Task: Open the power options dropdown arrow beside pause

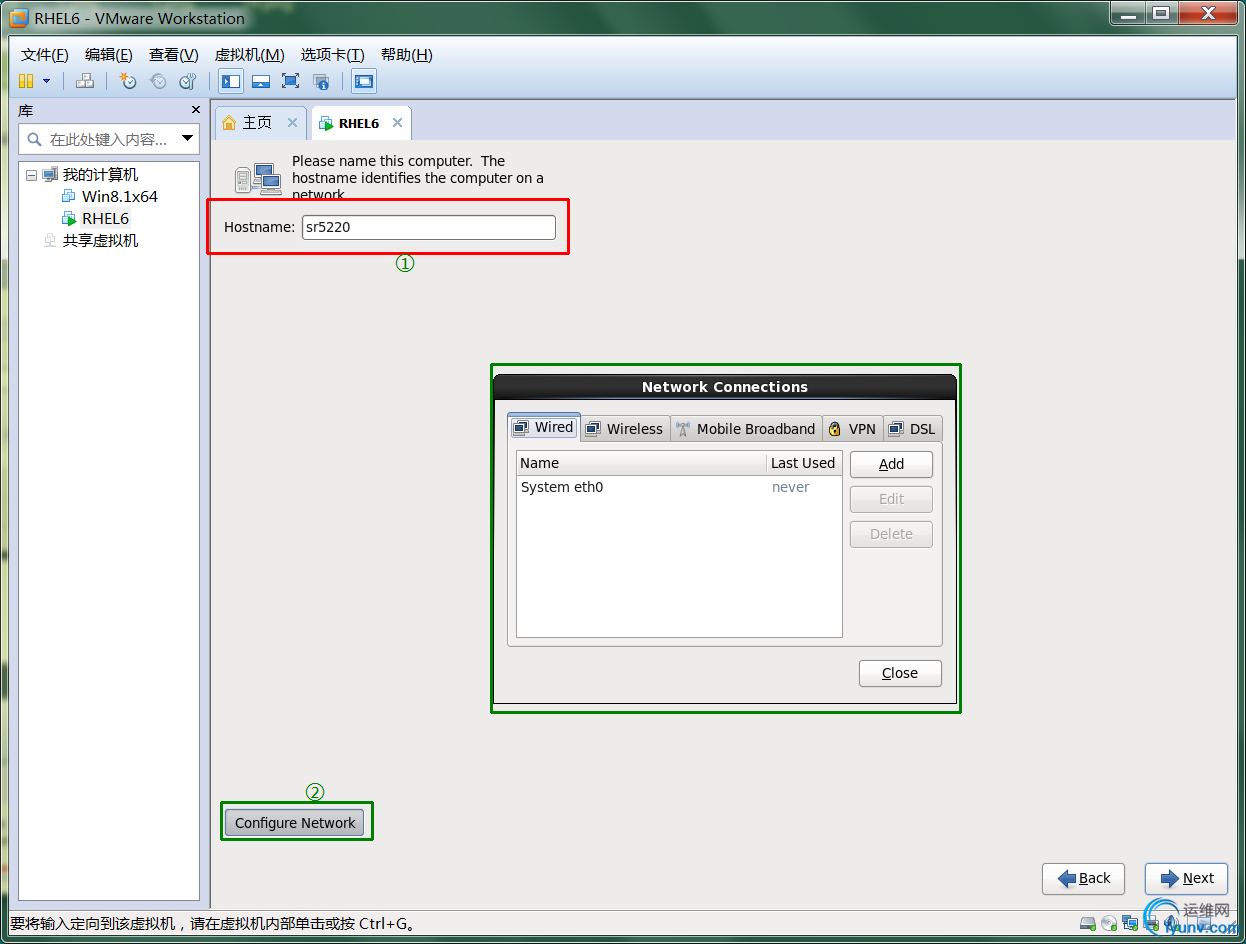Action: pyautogui.click(x=46, y=81)
